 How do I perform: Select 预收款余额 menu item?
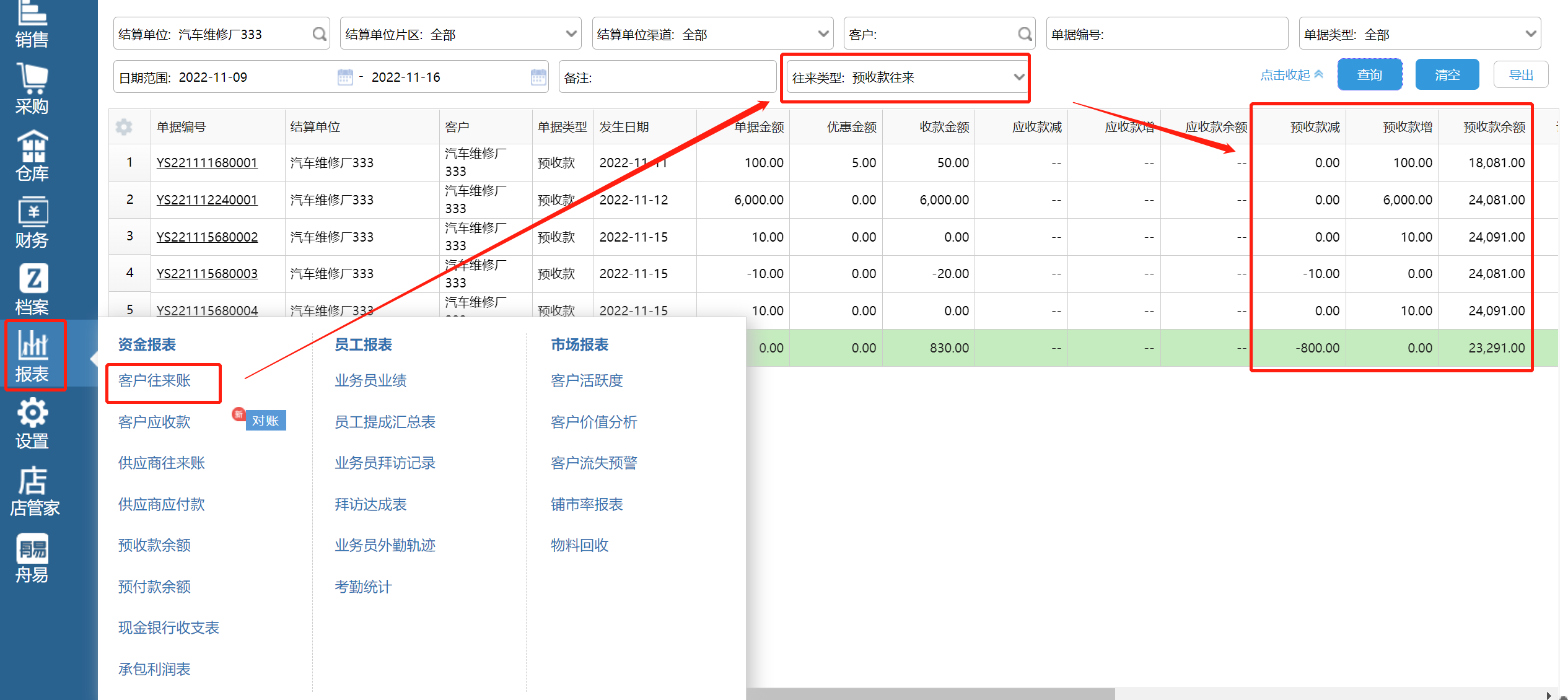154,545
